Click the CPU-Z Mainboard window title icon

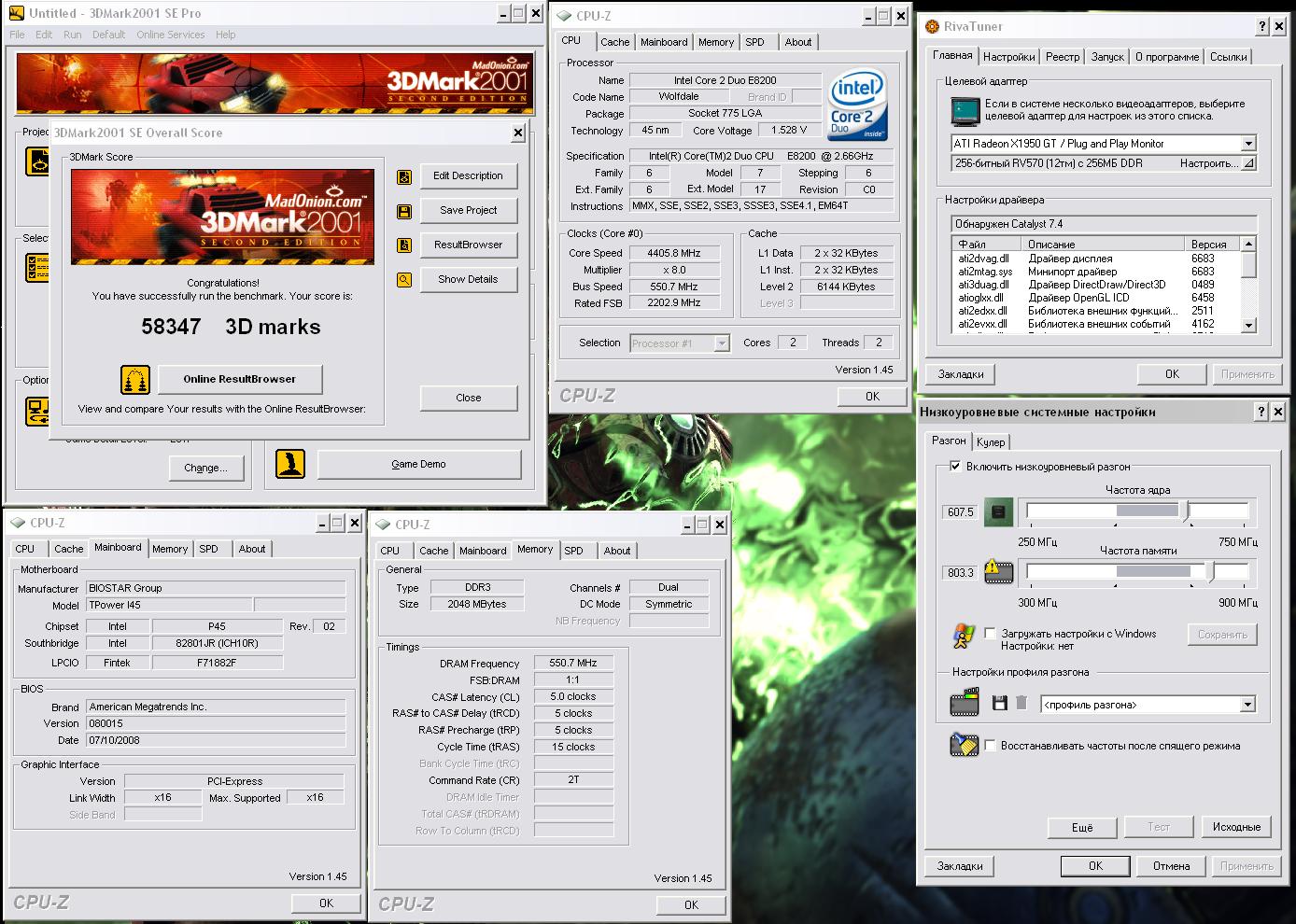[x=17, y=523]
